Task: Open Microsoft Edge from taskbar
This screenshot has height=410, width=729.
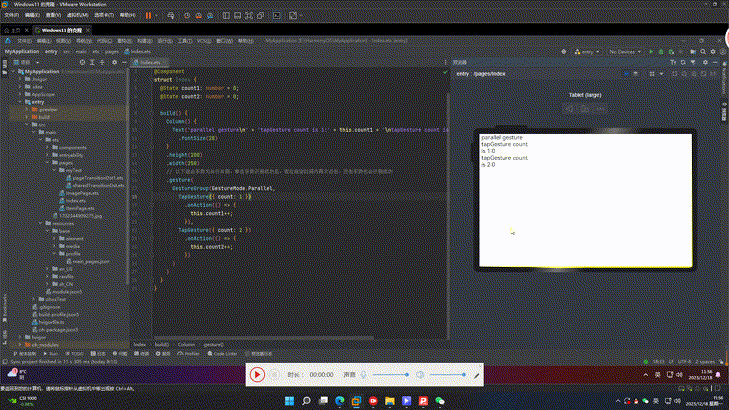Action: pyautogui.click(x=339, y=401)
